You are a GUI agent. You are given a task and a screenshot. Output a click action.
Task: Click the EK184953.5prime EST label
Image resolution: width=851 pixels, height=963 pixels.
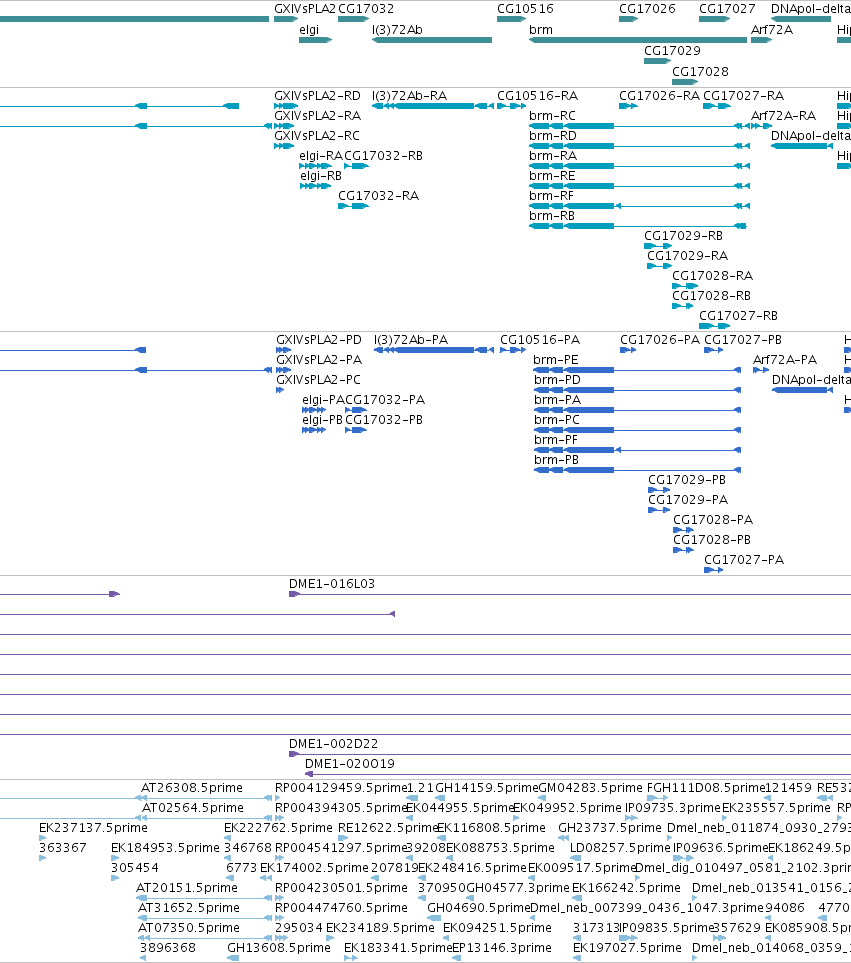point(165,848)
